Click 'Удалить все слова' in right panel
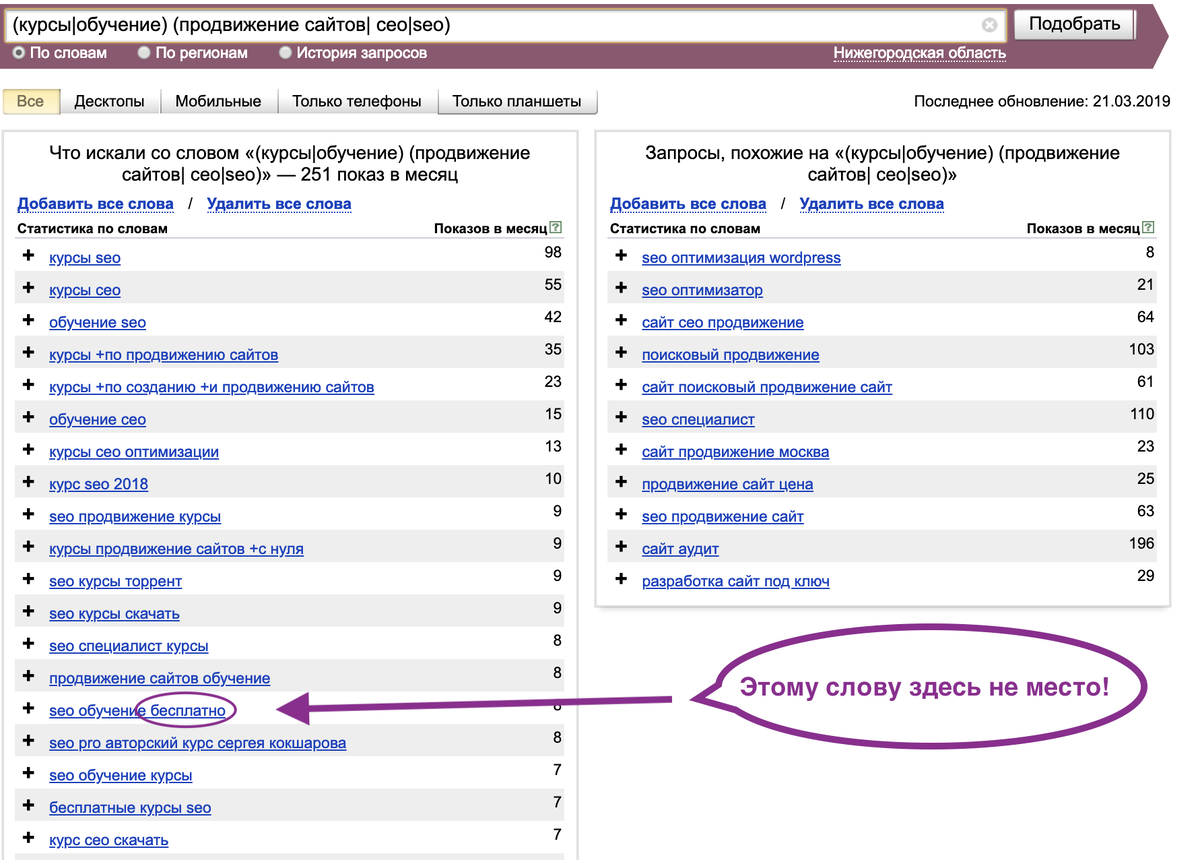Screen dimensions: 1200x860 pyautogui.click(x=872, y=203)
